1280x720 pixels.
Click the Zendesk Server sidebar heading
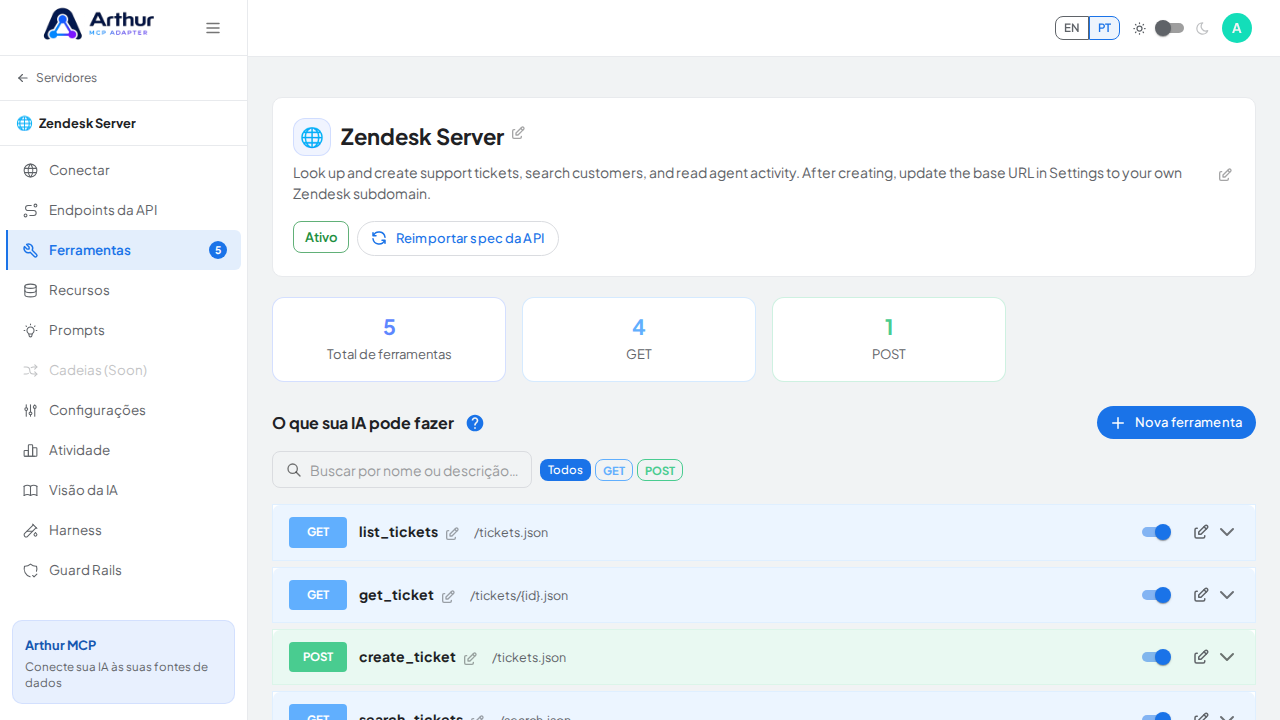(87, 123)
